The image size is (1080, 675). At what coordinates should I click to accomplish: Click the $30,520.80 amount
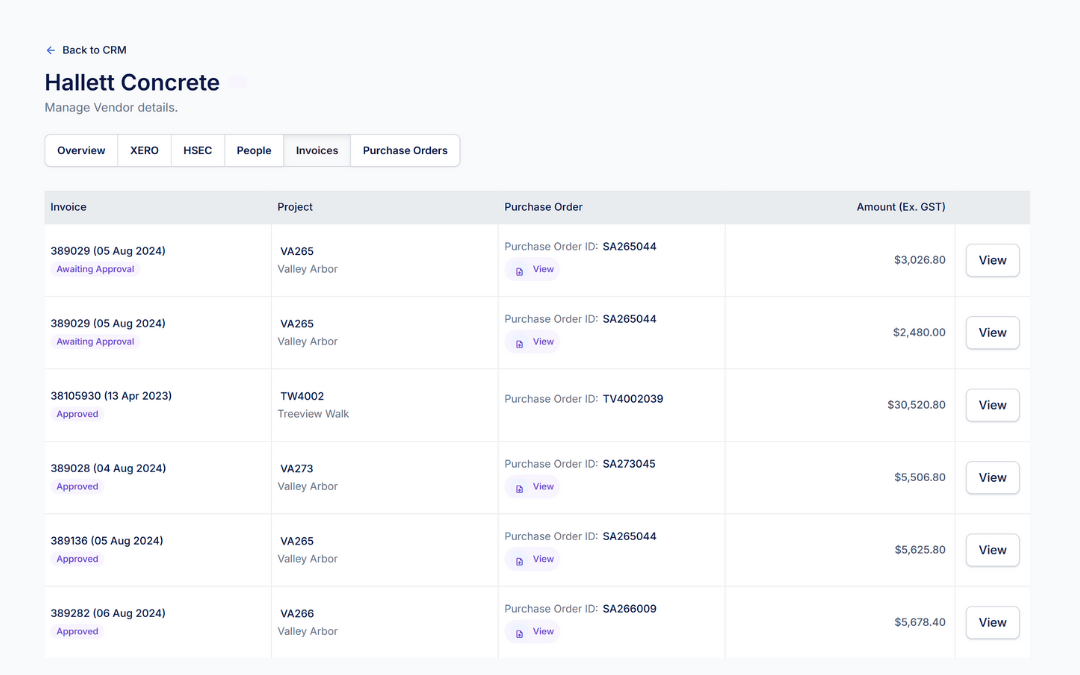916,405
